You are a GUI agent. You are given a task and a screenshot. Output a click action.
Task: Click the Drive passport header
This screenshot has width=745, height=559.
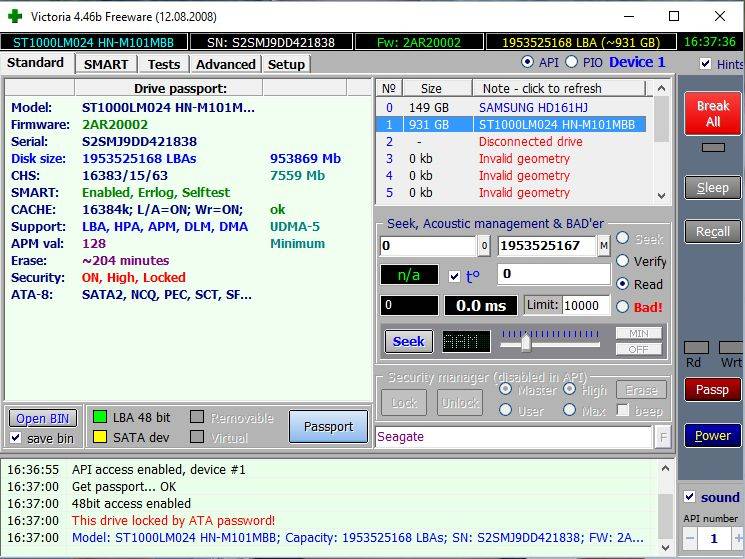pyautogui.click(x=181, y=88)
